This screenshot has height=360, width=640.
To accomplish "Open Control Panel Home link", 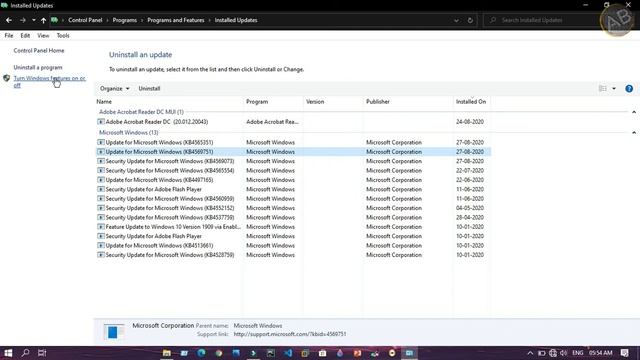I will 39,51.
